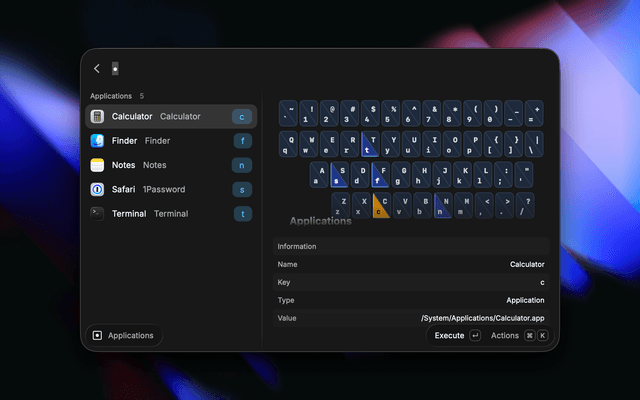The height and width of the screenshot is (400, 640).
Task: Click the Notes app icon
Action: point(97,165)
